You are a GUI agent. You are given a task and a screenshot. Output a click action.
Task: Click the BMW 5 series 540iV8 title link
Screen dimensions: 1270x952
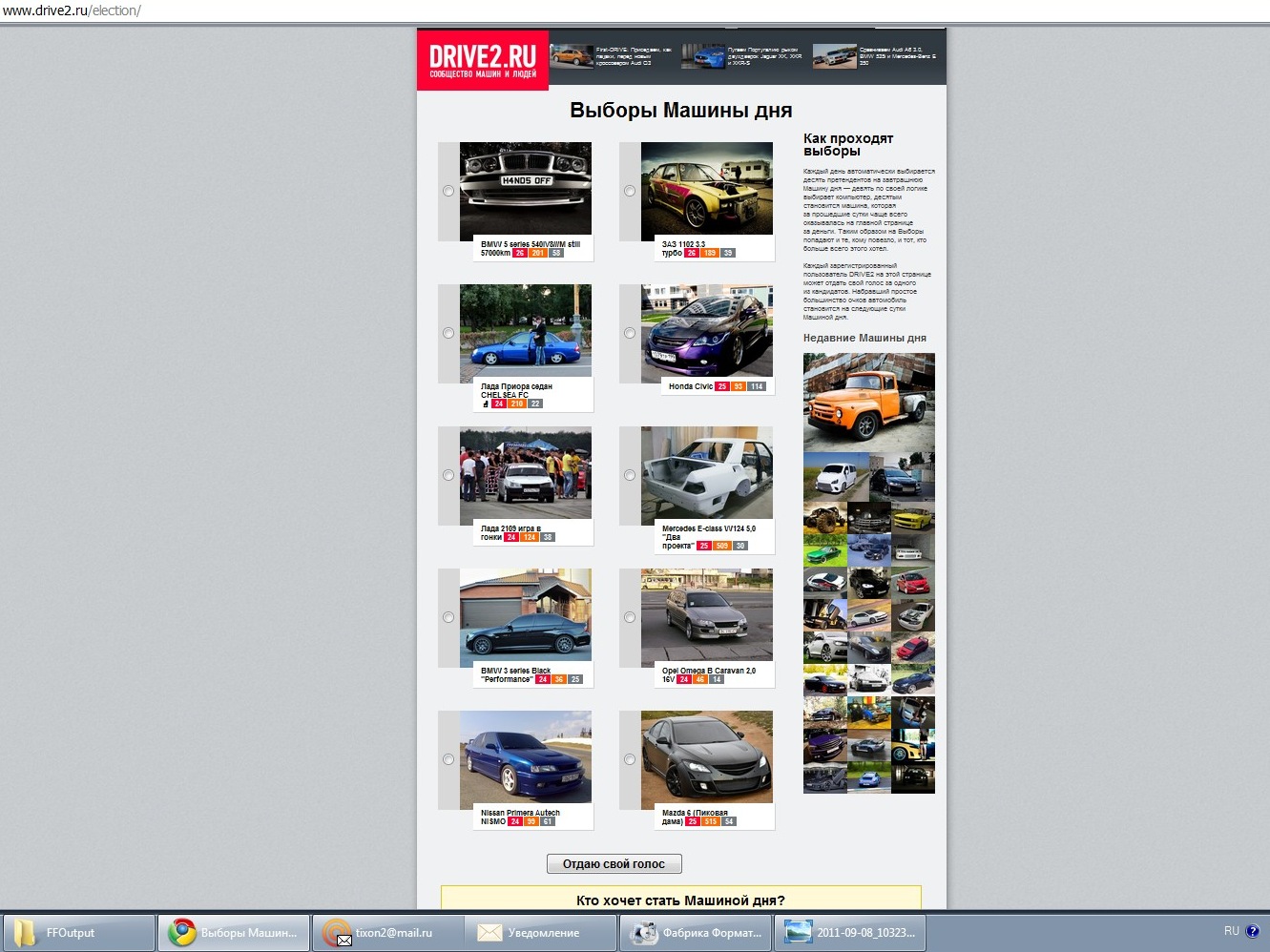click(531, 248)
